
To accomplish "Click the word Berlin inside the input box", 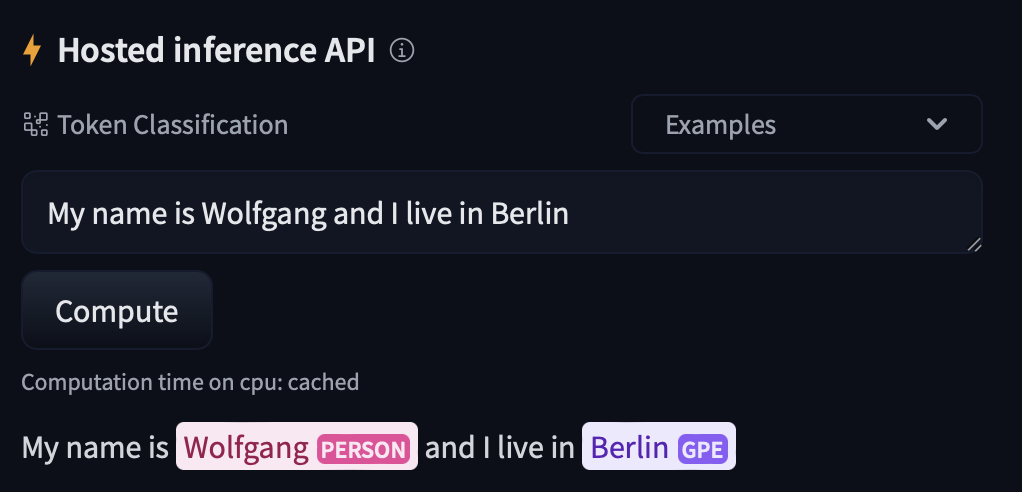I will [x=530, y=213].
